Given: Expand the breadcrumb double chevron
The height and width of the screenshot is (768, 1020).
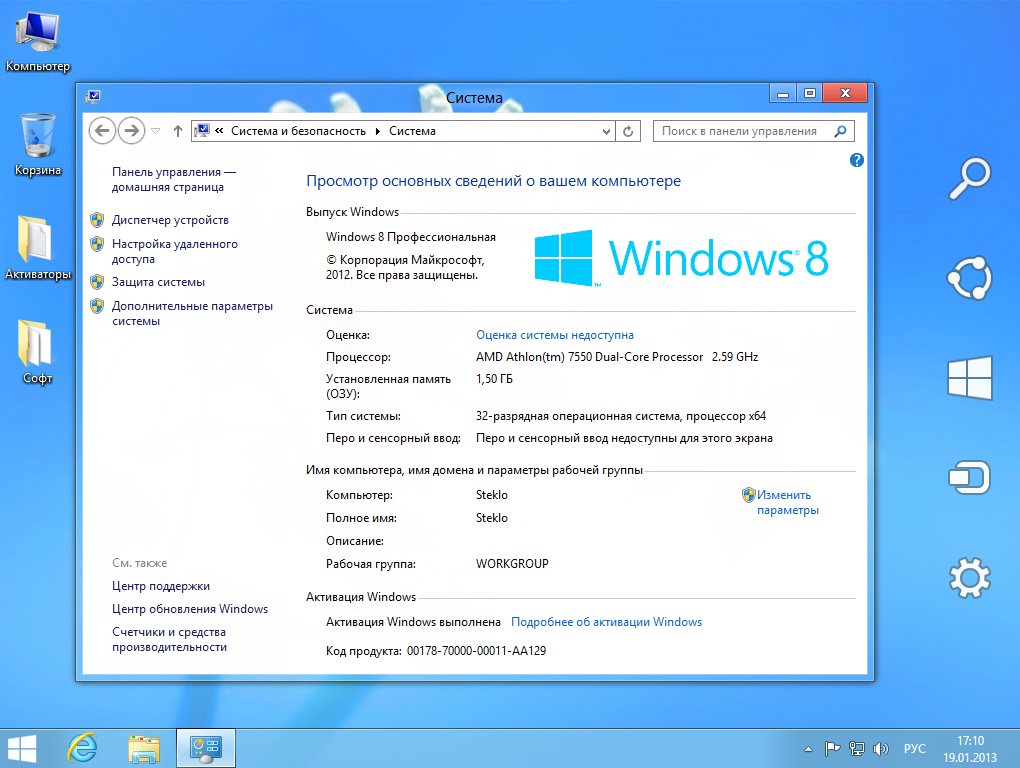Looking at the screenshot, I should [x=219, y=131].
